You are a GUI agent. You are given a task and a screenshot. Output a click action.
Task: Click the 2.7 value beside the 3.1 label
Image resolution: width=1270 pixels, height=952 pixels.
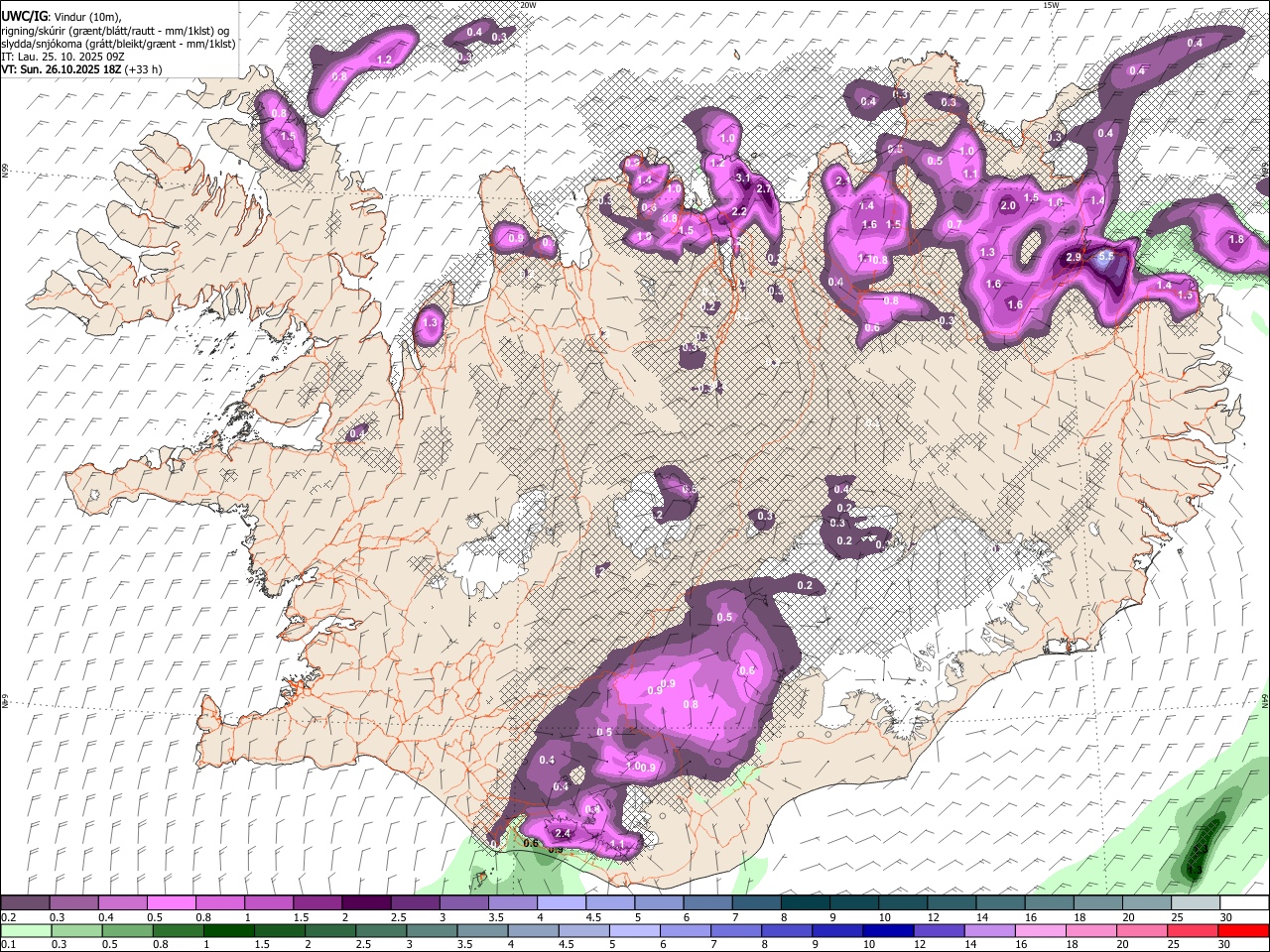[x=764, y=188]
